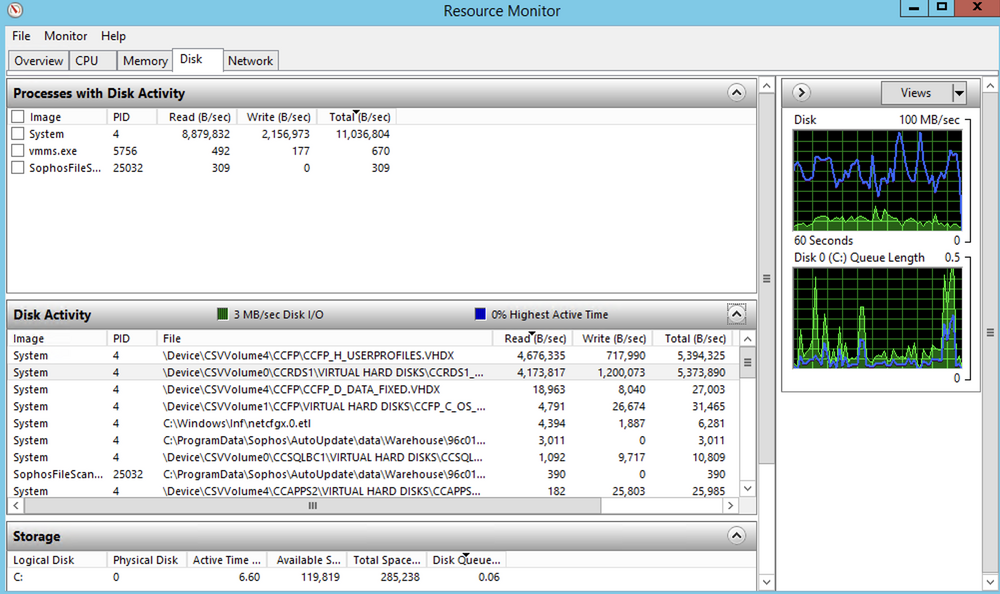Switch to the Overview tab
The height and width of the screenshot is (594, 1000).
(38, 61)
